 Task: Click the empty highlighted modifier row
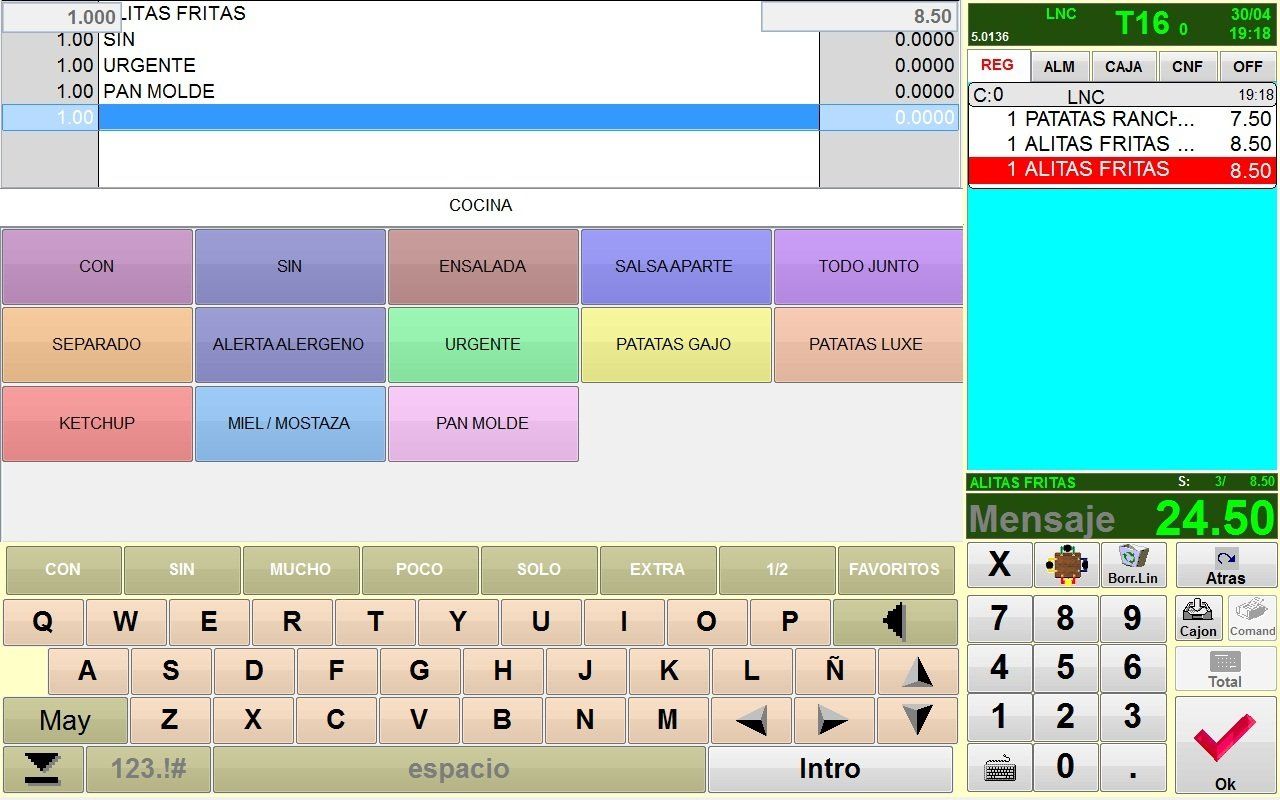click(x=480, y=117)
